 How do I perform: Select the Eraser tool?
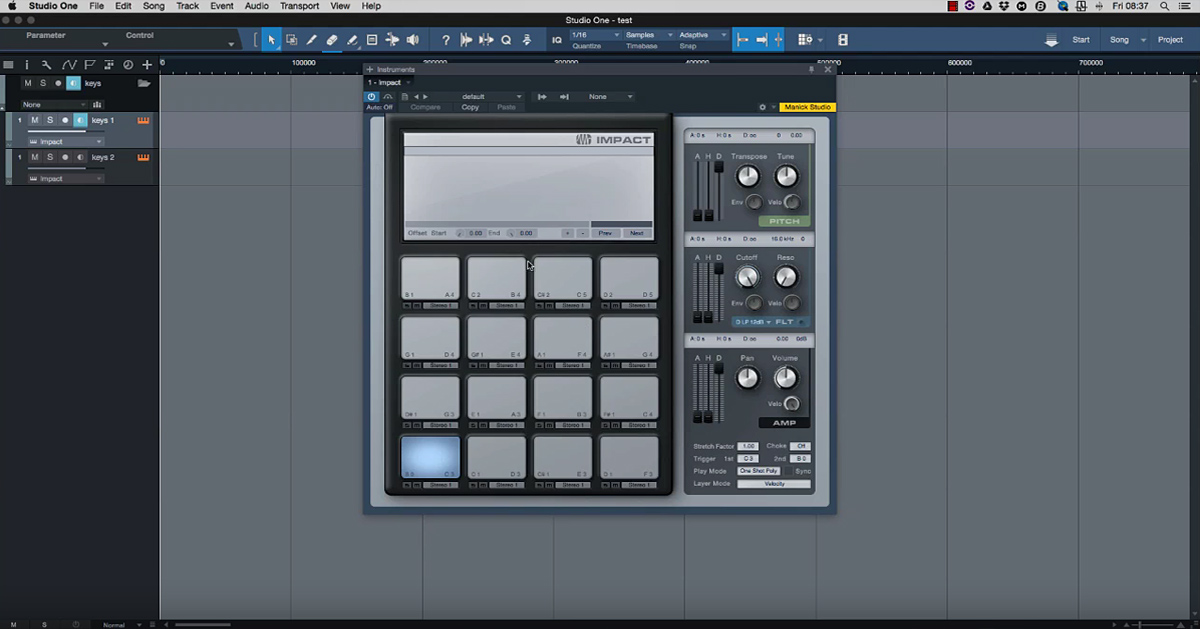tap(332, 40)
